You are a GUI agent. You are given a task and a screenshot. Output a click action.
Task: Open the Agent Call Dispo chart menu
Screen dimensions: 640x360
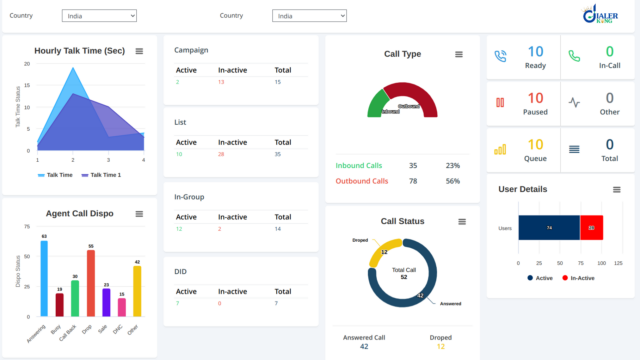(x=139, y=214)
